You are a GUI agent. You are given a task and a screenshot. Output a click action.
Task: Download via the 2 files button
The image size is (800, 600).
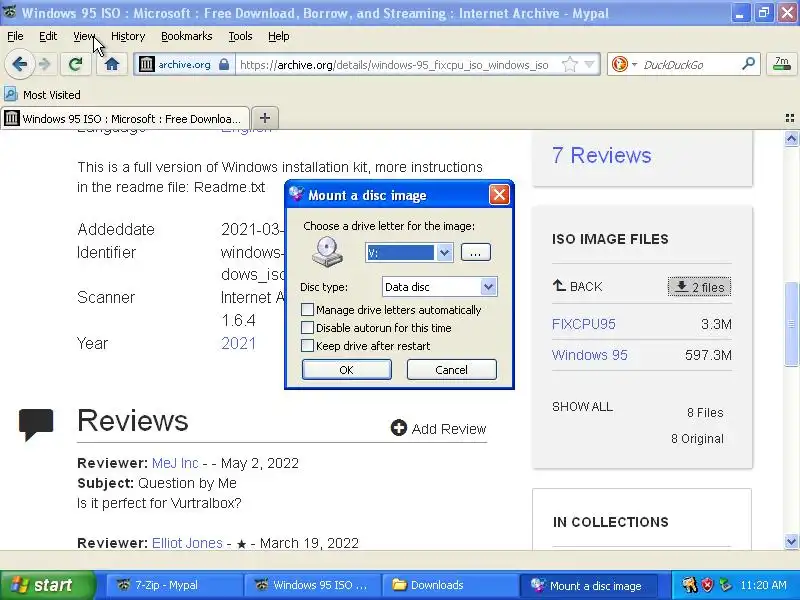click(699, 287)
